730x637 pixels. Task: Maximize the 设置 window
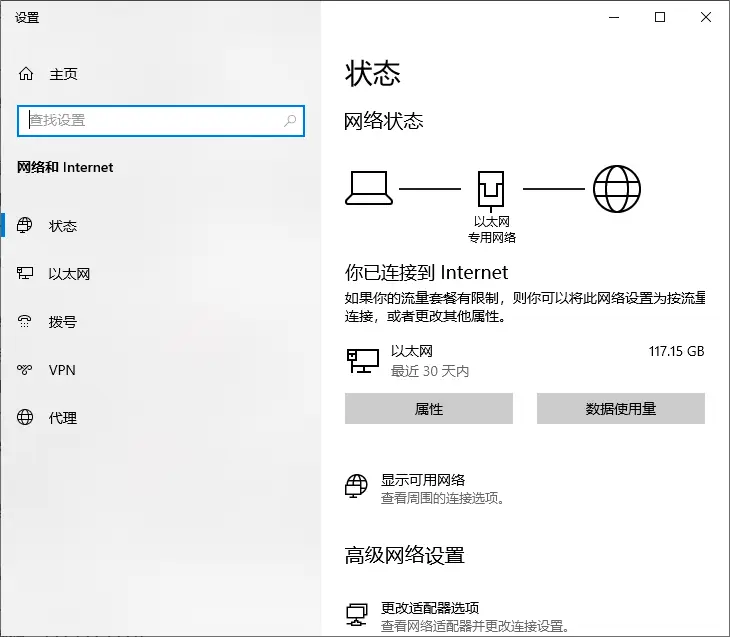660,17
